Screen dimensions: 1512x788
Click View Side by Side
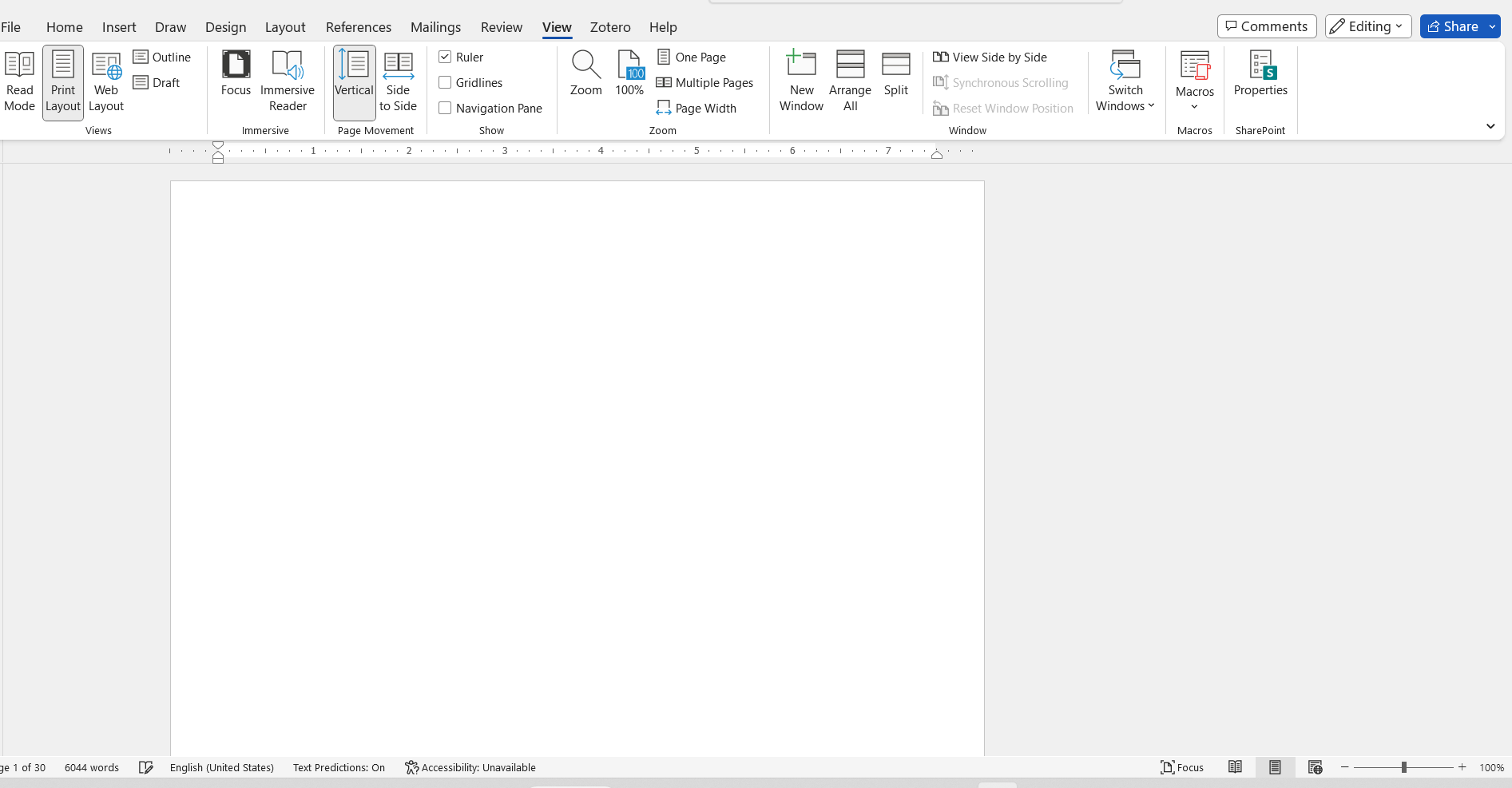[990, 57]
